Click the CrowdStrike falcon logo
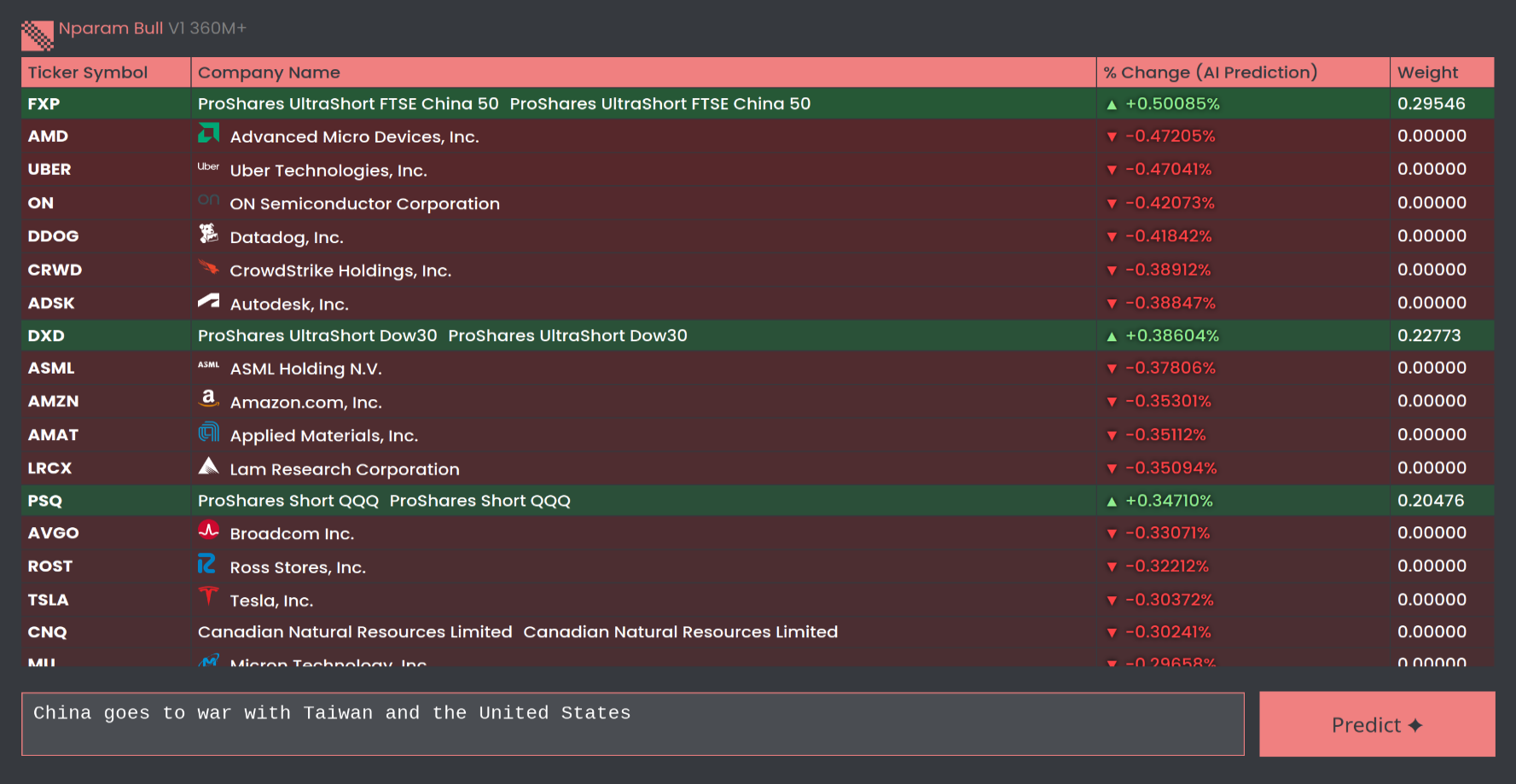This screenshot has height=784, width=1516. [x=209, y=267]
